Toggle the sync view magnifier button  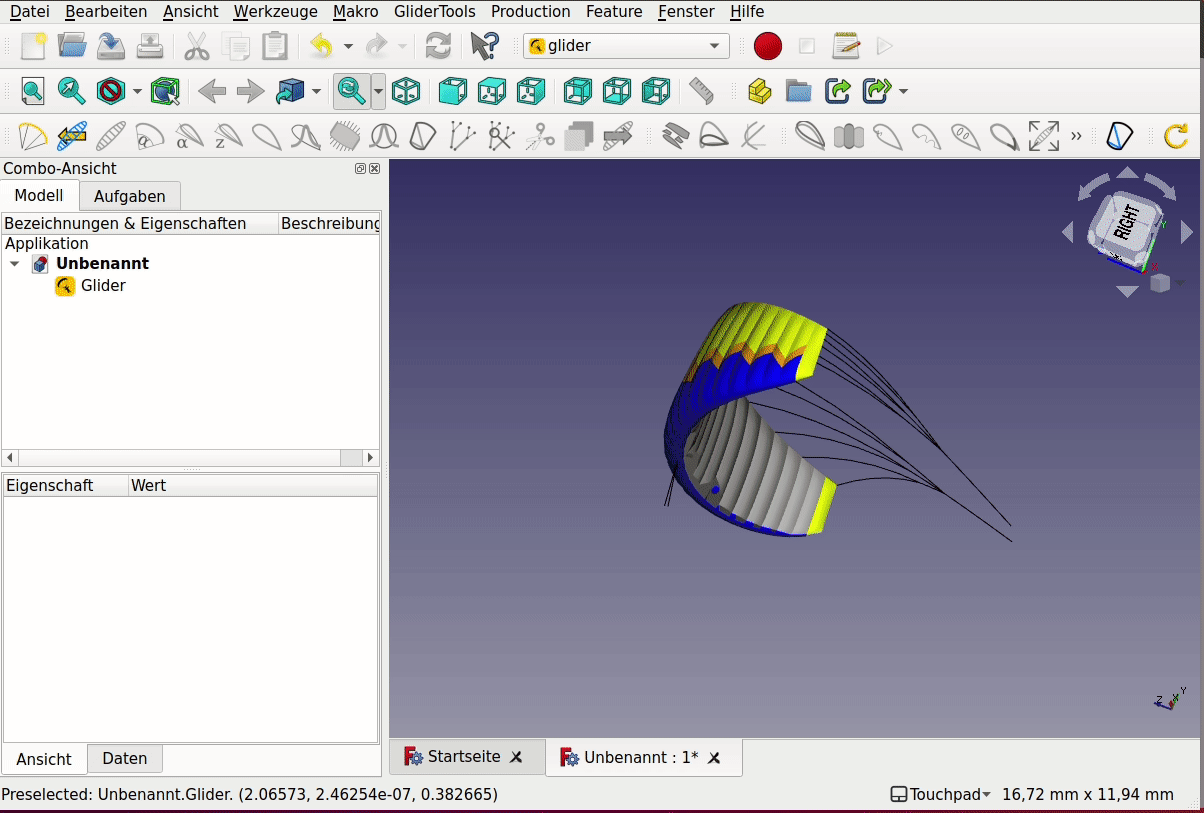coord(351,92)
